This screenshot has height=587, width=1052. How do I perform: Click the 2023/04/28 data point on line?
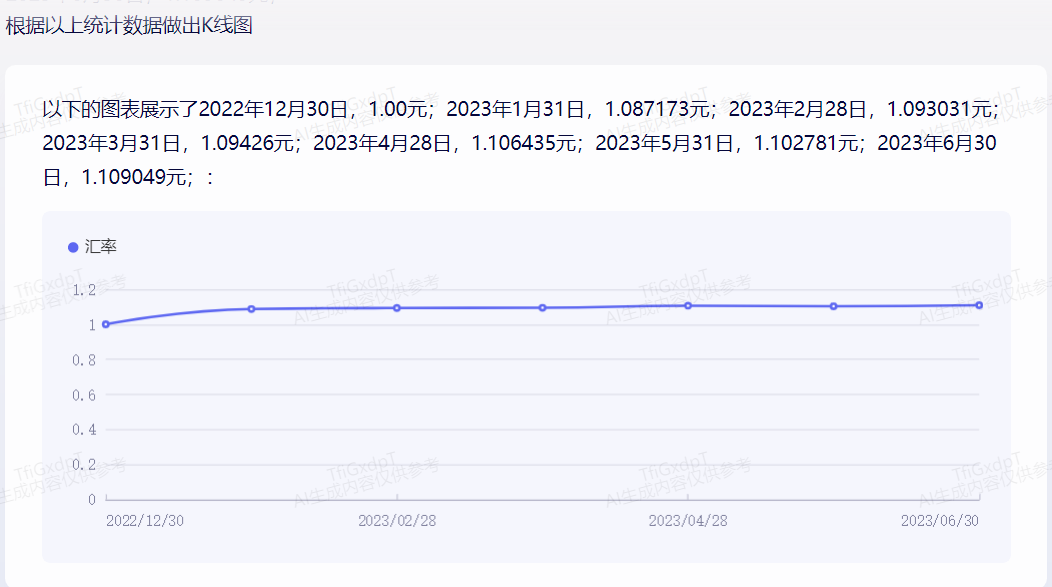click(x=688, y=306)
